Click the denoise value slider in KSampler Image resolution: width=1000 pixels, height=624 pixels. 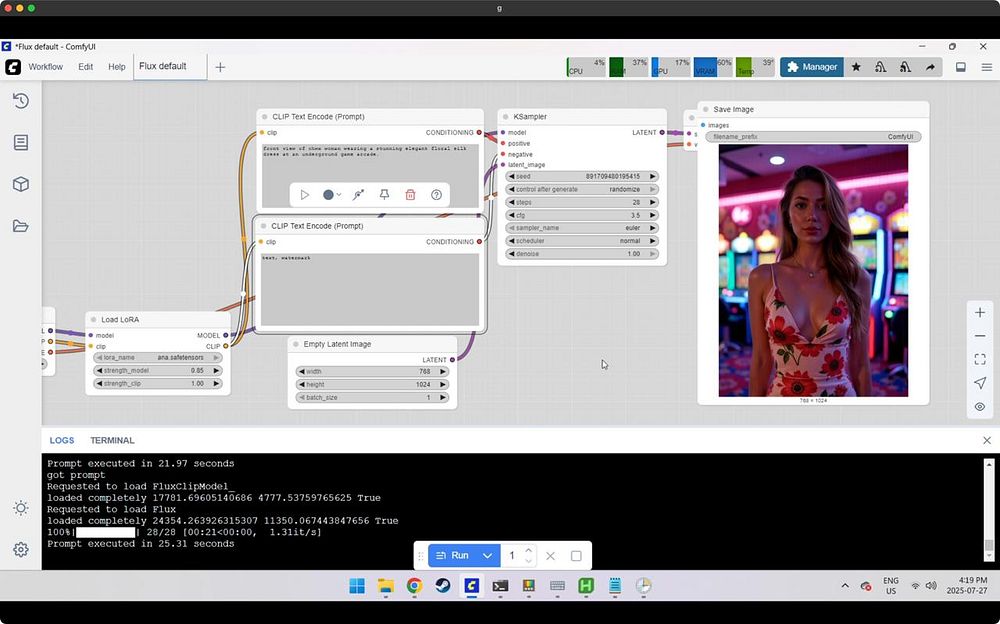click(x=583, y=254)
